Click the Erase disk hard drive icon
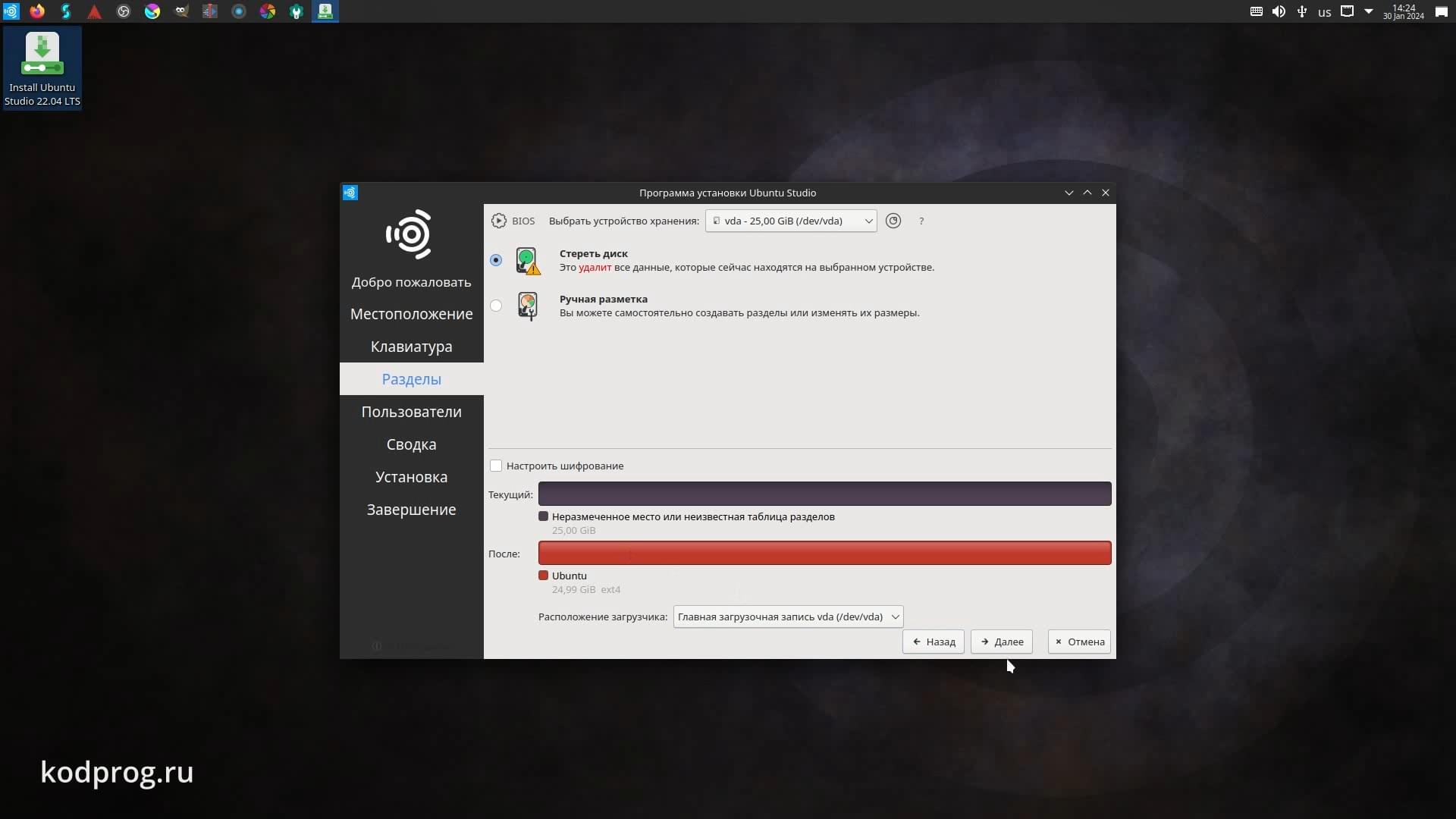The image size is (1456, 819). (528, 260)
